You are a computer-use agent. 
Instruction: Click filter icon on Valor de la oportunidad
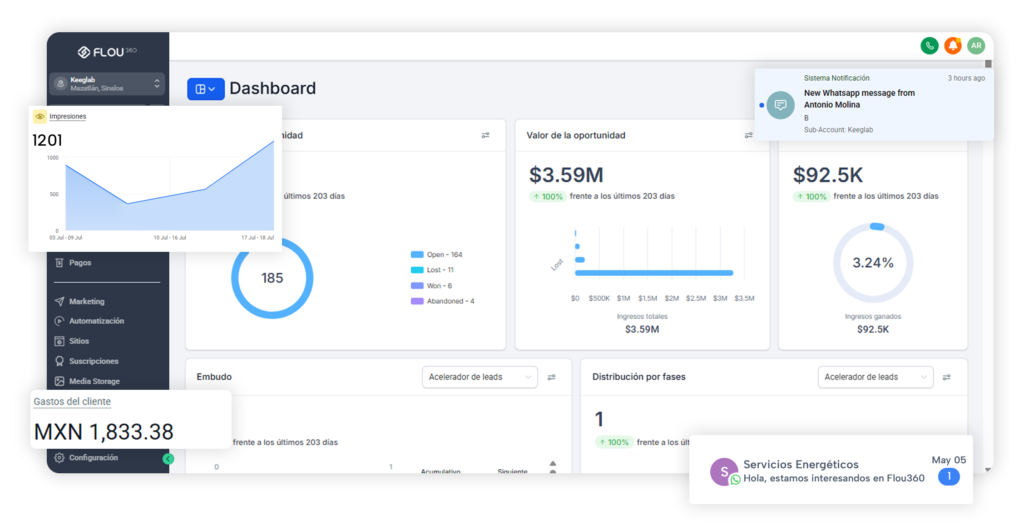pyautogui.click(x=748, y=135)
